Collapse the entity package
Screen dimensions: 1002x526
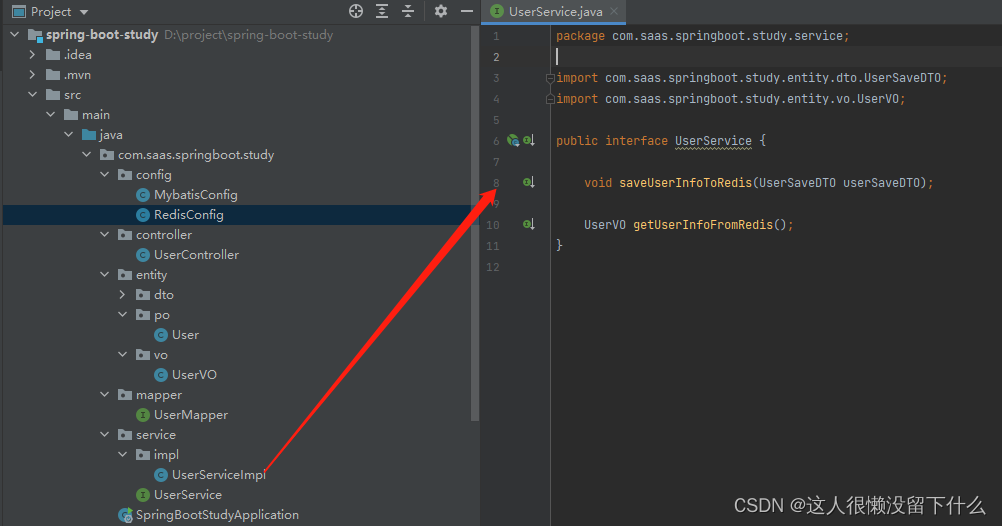pos(104,275)
